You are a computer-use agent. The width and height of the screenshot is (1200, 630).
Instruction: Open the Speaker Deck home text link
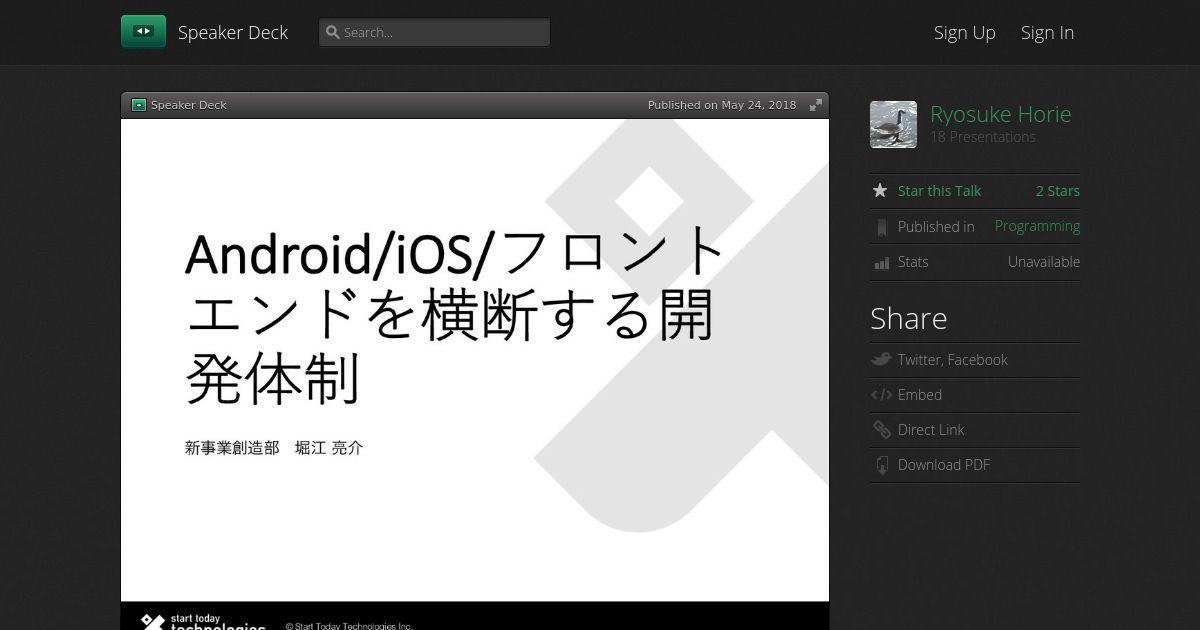coord(233,32)
